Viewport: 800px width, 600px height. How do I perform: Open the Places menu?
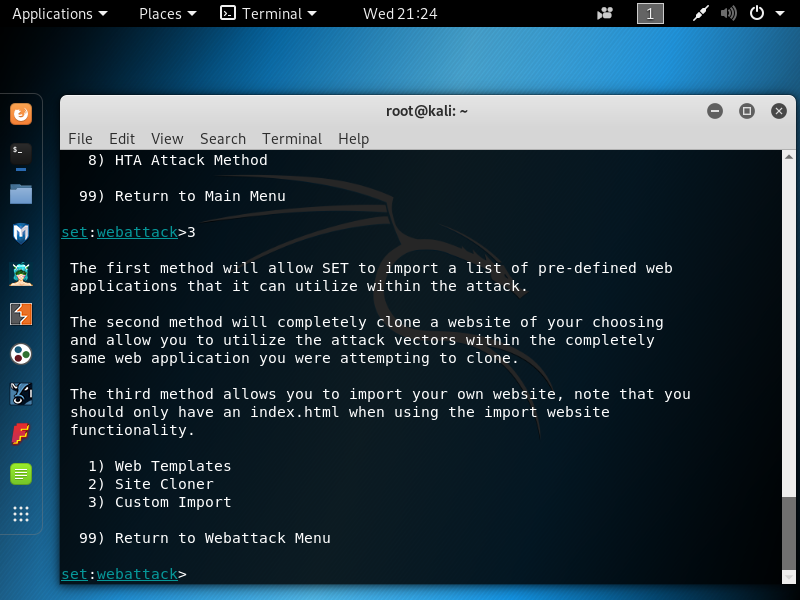pyautogui.click(x=167, y=14)
